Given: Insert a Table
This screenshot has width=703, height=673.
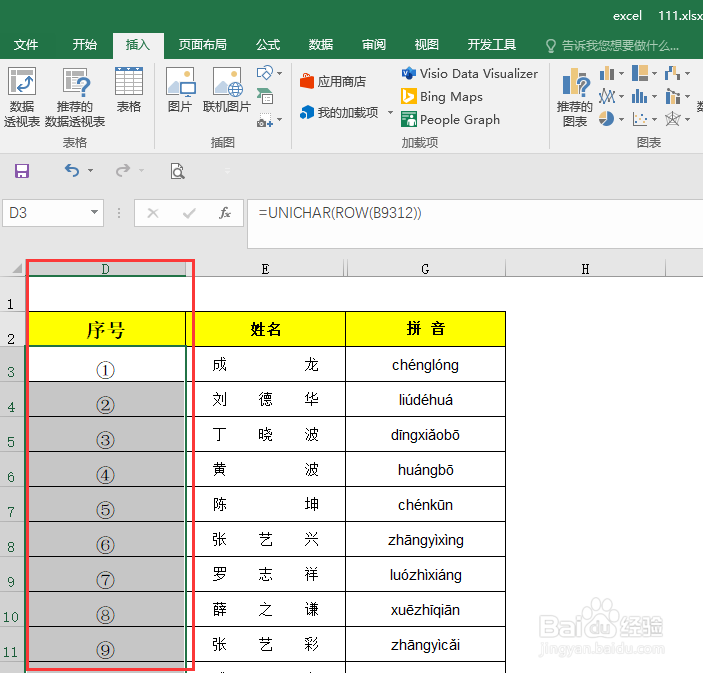Looking at the screenshot, I should (x=129, y=90).
